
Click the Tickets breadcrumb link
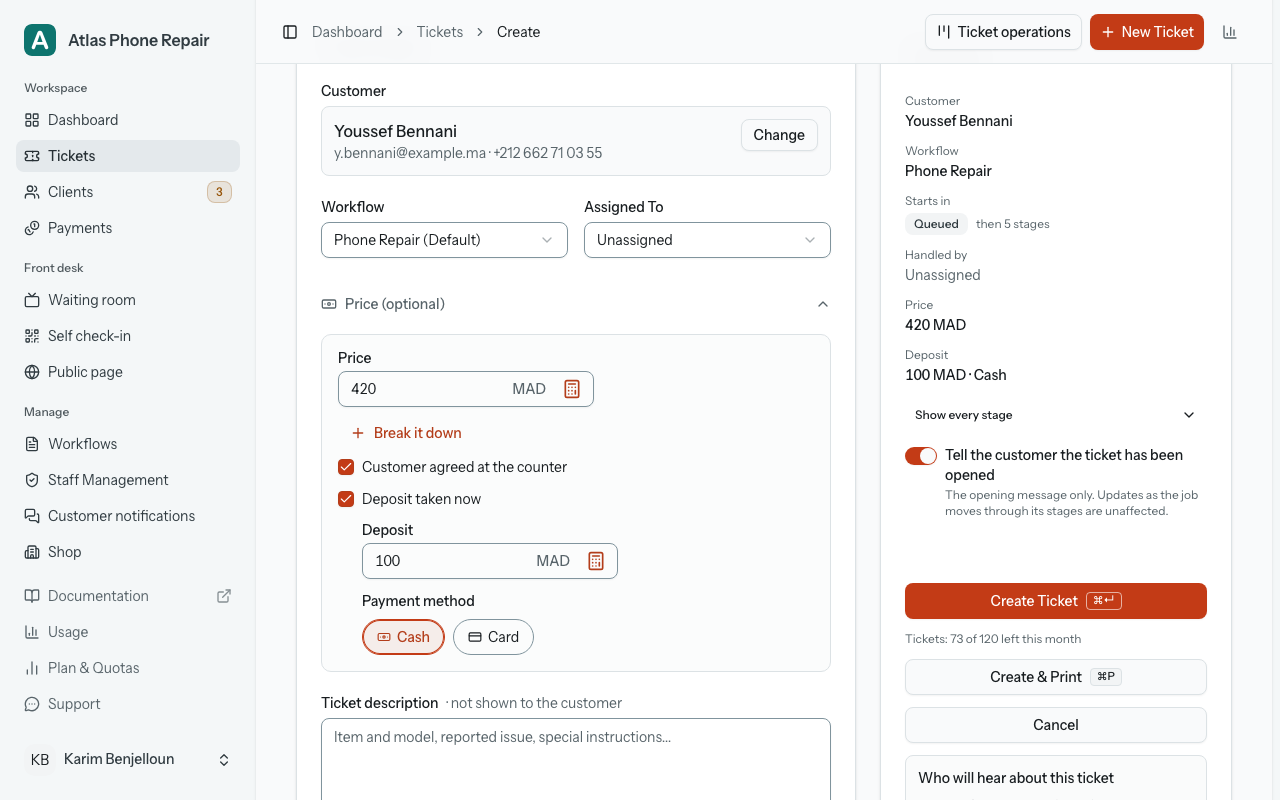(440, 32)
